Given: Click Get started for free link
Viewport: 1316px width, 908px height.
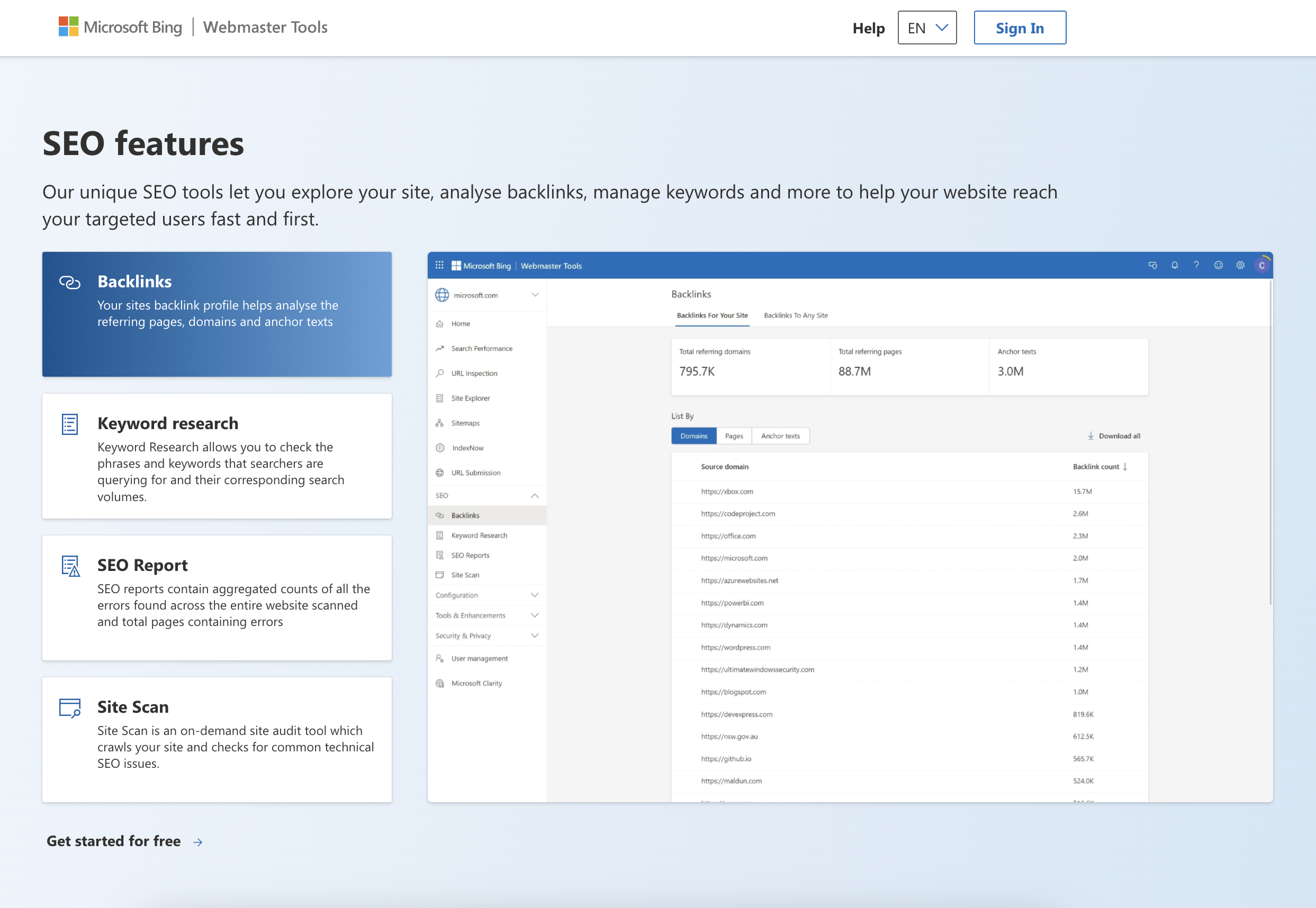Looking at the screenshot, I should [113, 841].
